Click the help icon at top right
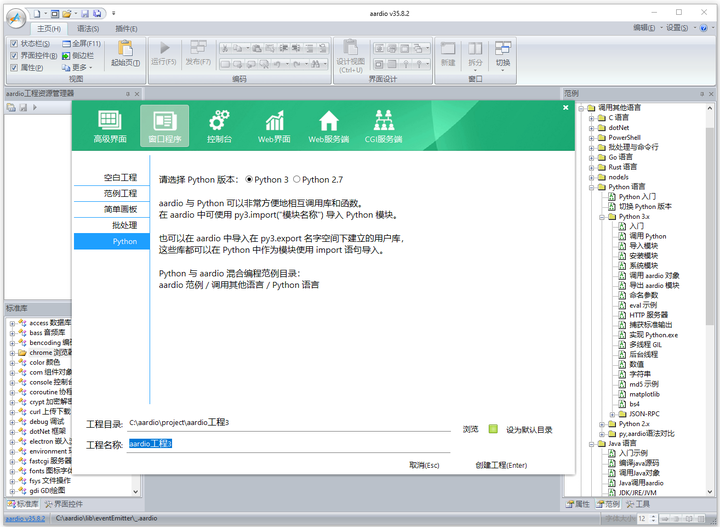Screen dimensions: 720x527 tap(703, 28)
